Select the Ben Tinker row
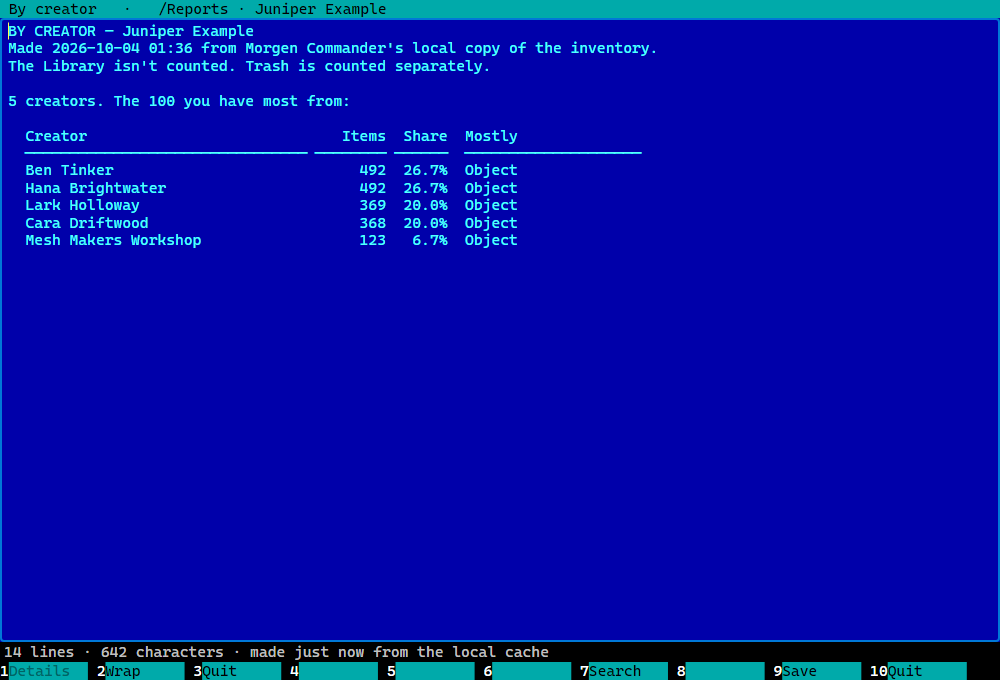This screenshot has height=680, width=1000. 271,170
